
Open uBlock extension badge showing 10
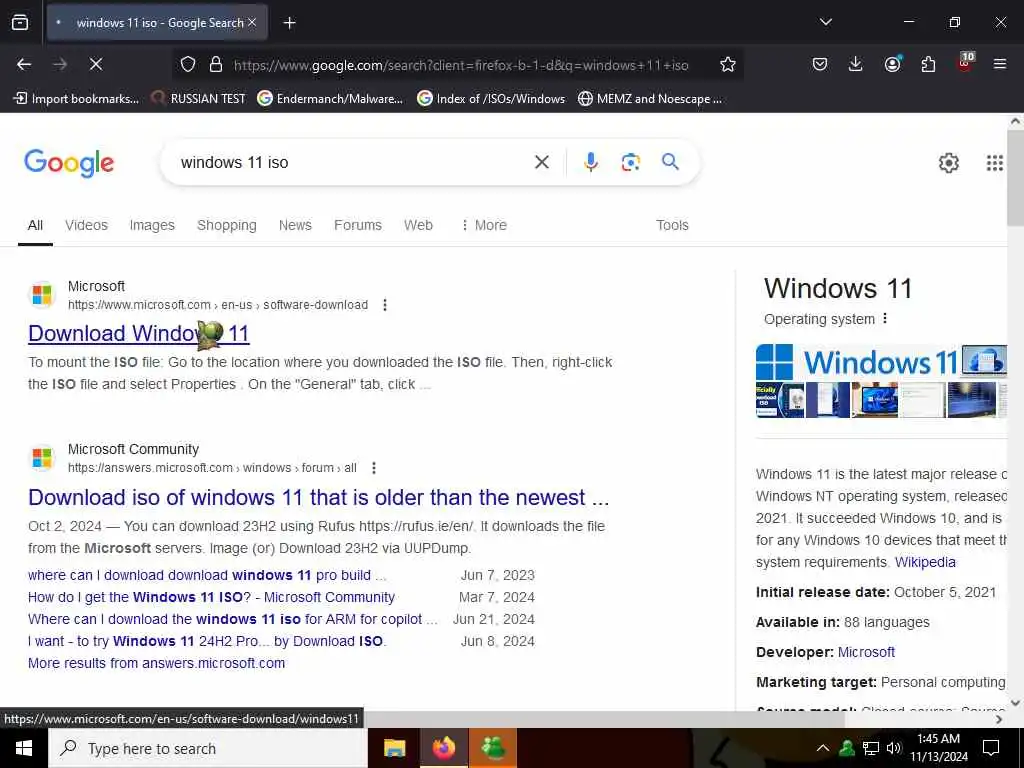coord(965,62)
